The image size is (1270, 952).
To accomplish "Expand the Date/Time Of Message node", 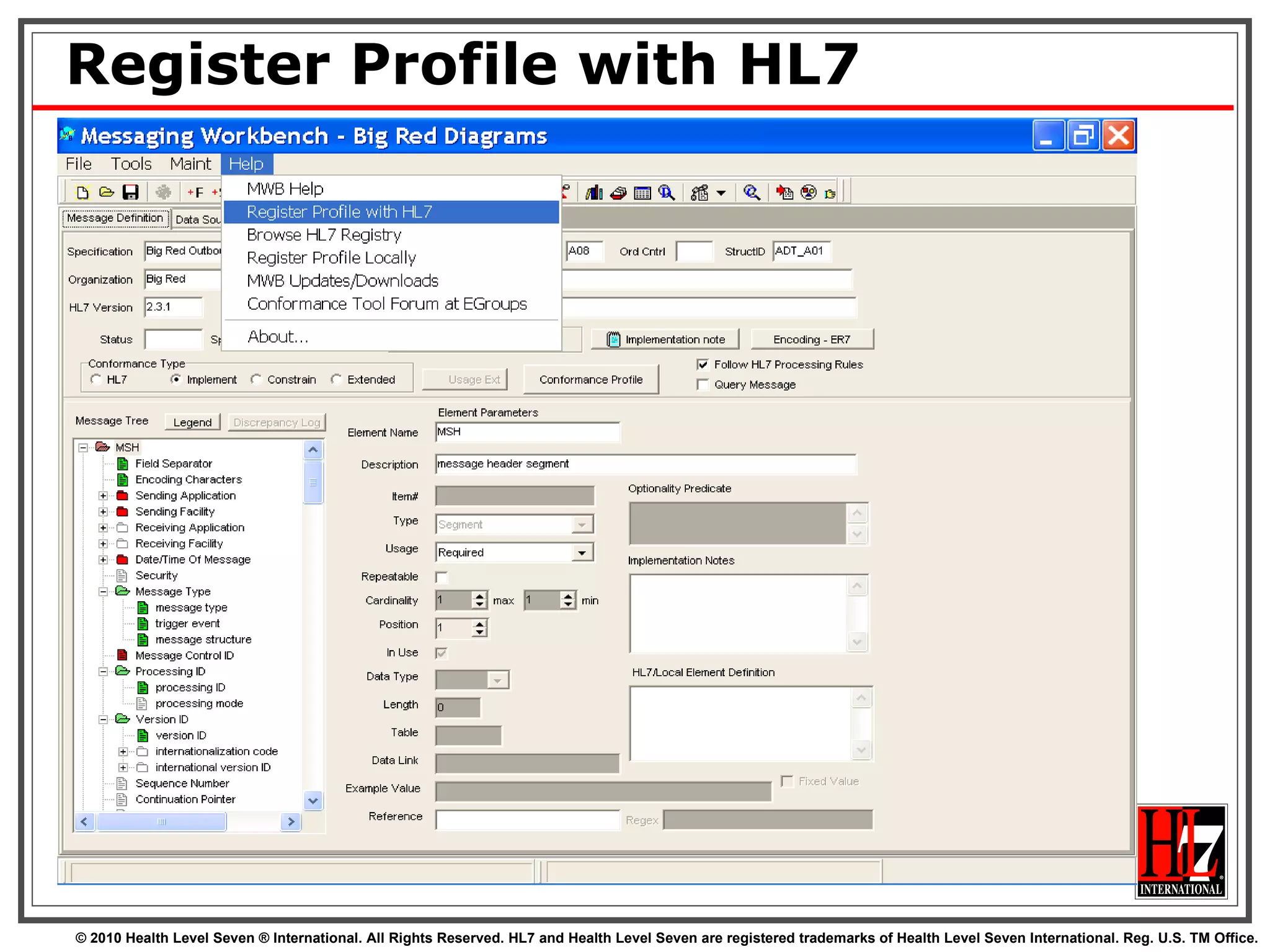I will [103, 560].
